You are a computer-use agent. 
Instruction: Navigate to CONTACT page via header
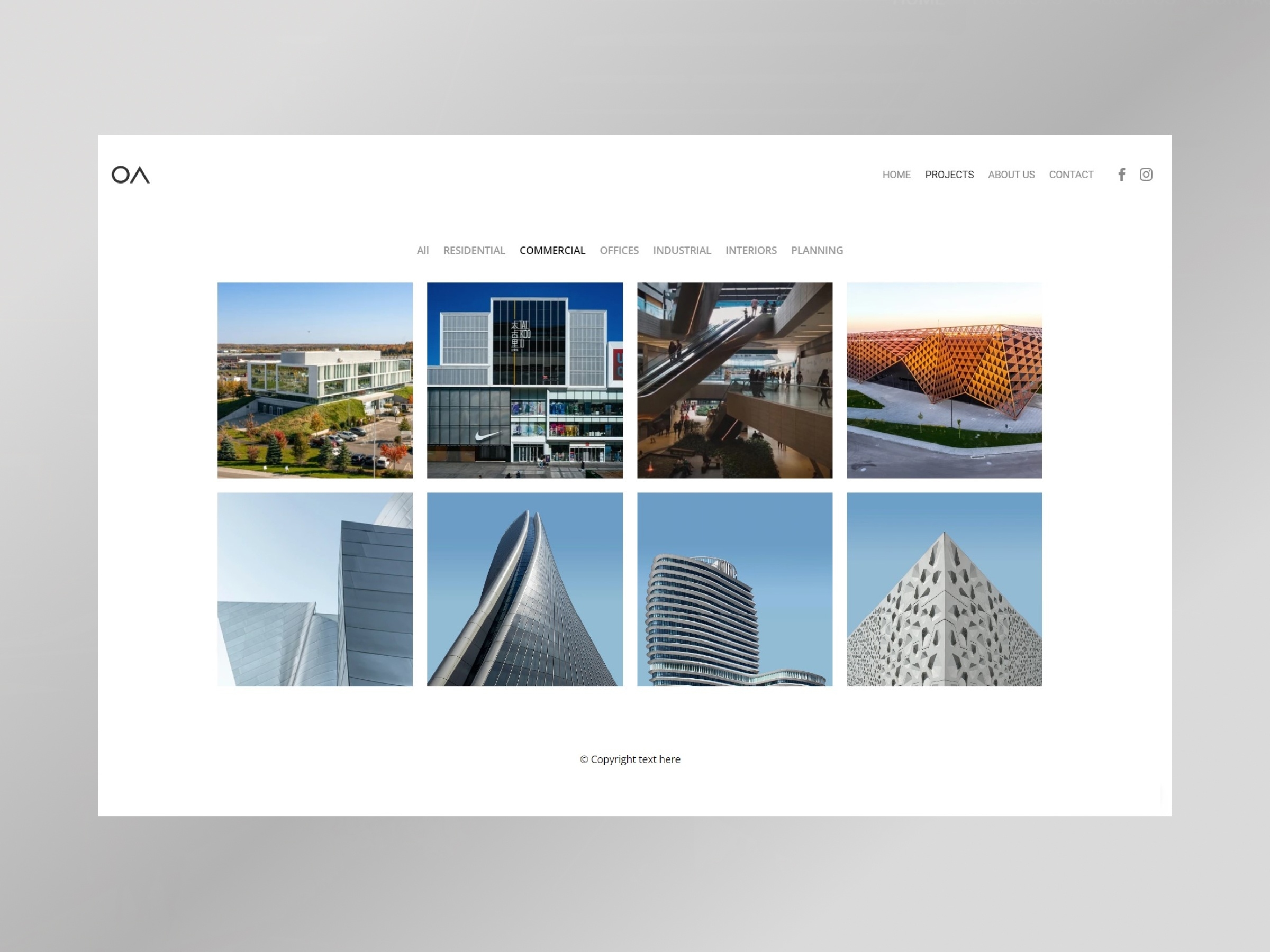pyautogui.click(x=1071, y=174)
